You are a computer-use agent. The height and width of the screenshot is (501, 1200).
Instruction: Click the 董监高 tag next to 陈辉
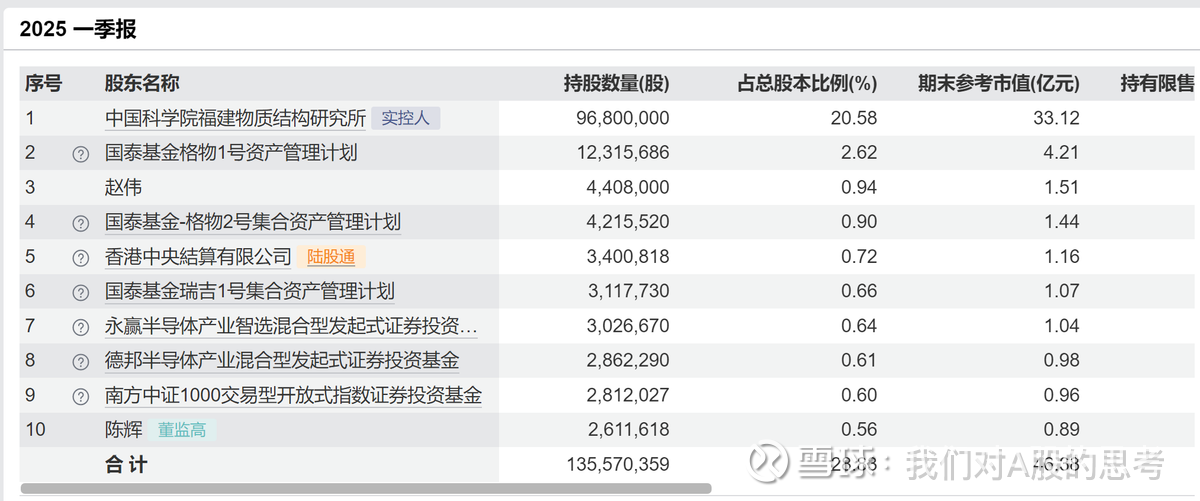point(182,430)
